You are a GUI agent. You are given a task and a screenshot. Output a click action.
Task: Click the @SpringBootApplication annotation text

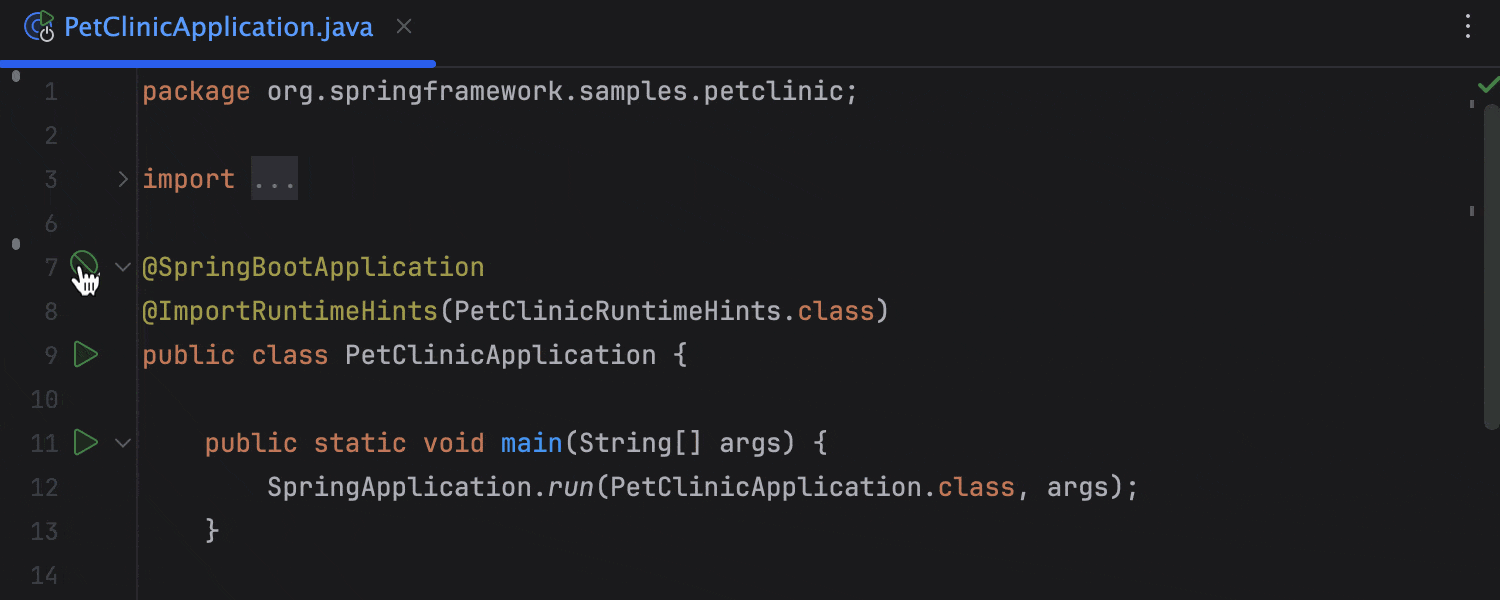[x=312, y=266]
